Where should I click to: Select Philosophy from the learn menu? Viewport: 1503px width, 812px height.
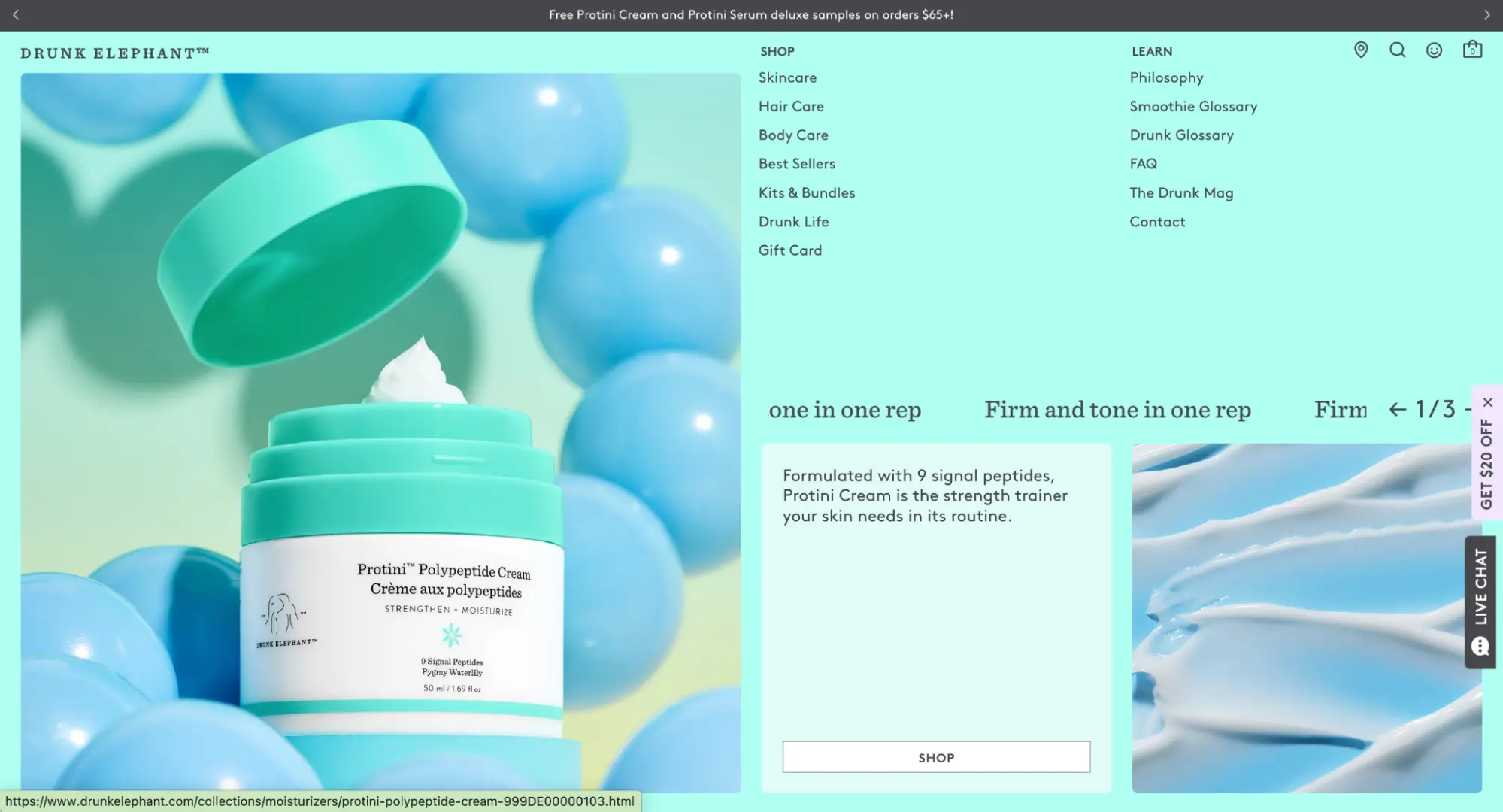(1166, 77)
